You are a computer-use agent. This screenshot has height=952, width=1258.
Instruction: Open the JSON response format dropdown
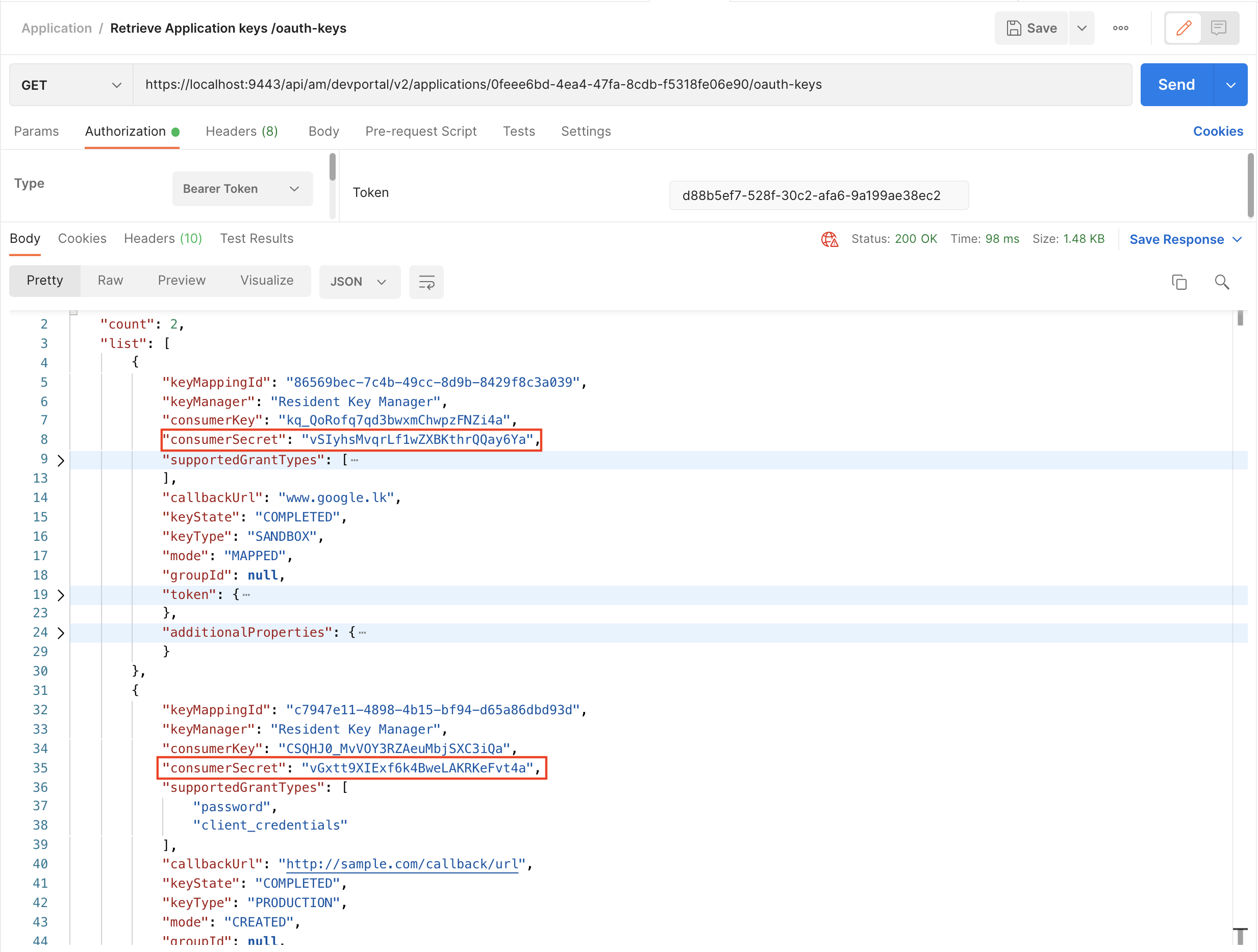click(360, 282)
